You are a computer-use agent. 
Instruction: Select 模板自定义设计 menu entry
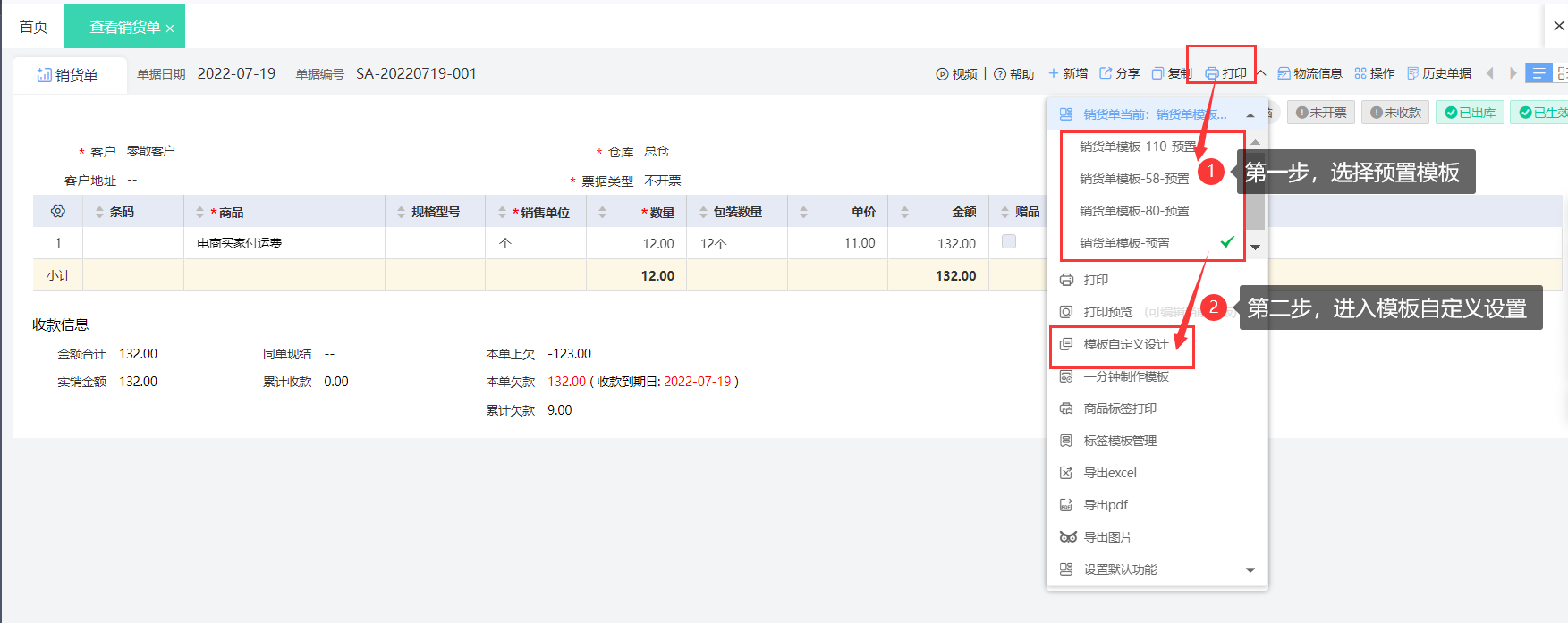[1125, 344]
